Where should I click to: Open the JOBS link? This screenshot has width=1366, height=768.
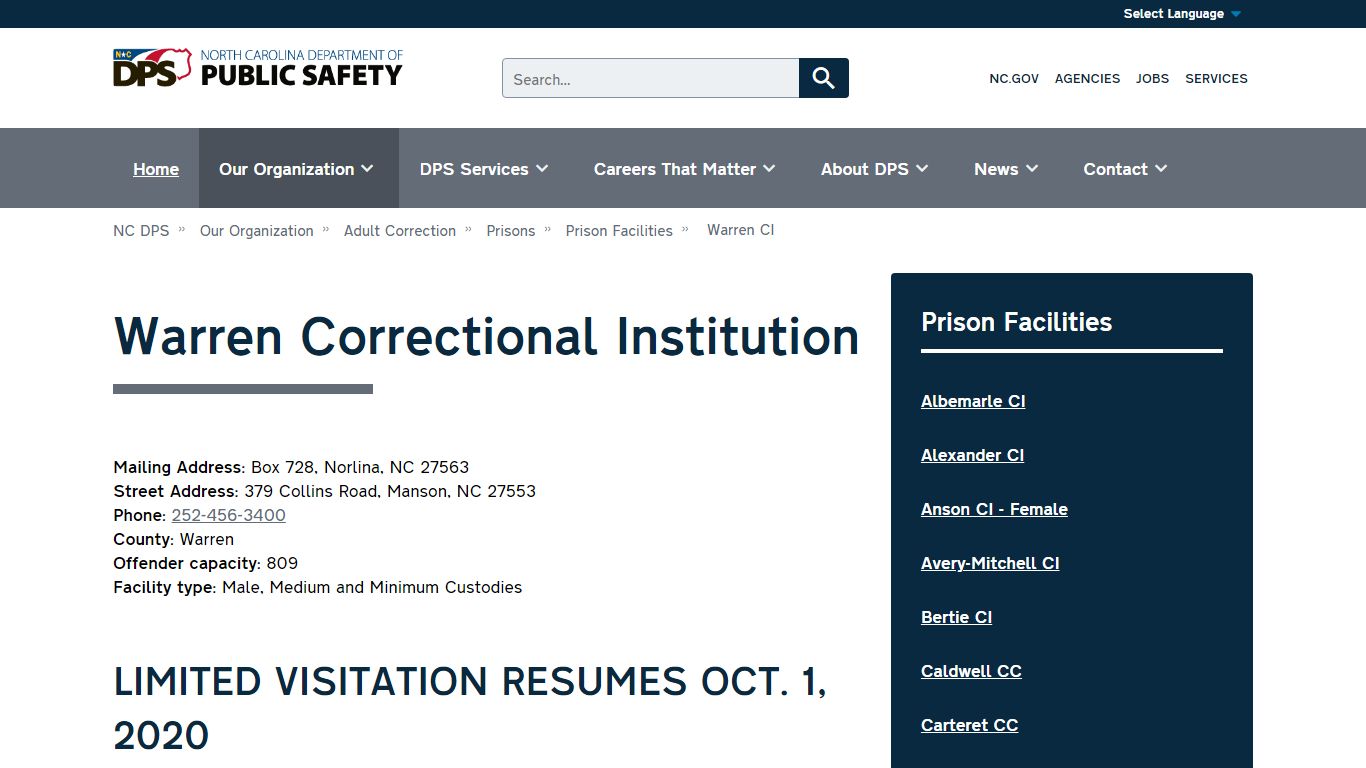pos(1152,78)
